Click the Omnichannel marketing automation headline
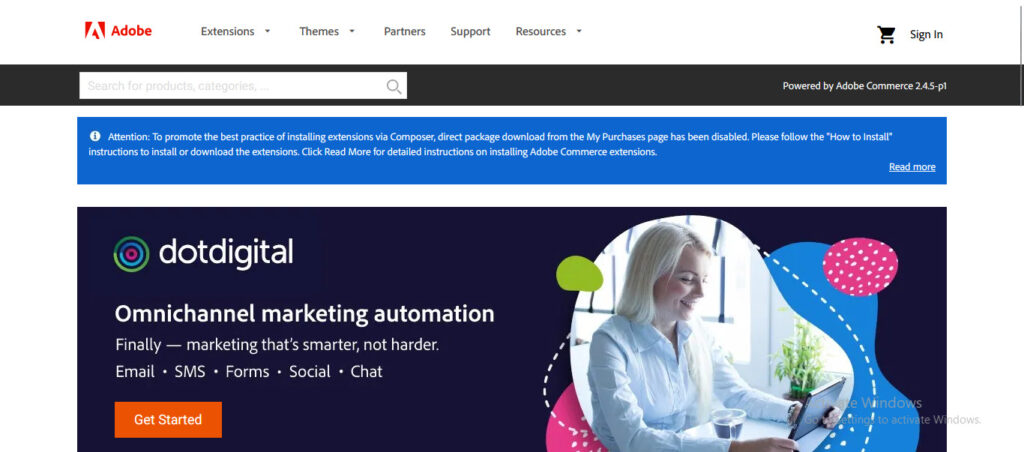Image resolution: width=1024 pixels, height=452 pixels. click(x=304, y=314)
